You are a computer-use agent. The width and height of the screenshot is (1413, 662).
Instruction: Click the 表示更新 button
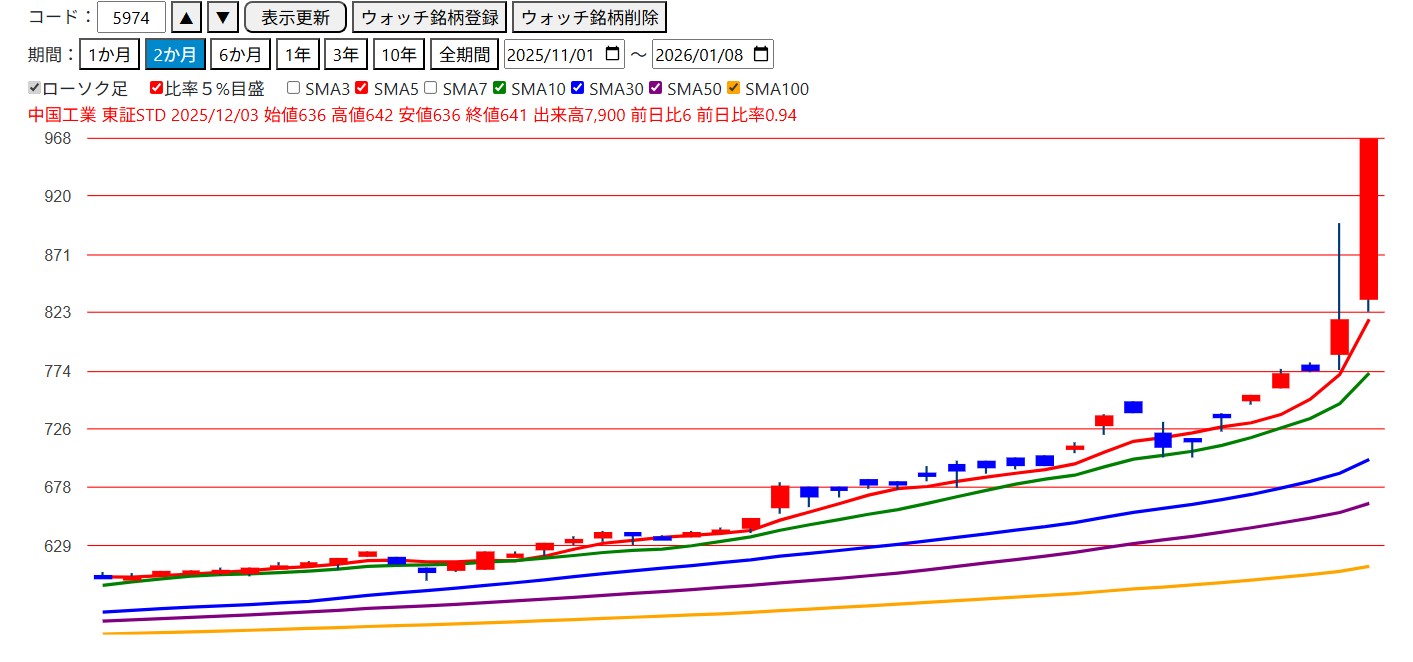pyautogui.click(x=295, y=17)
